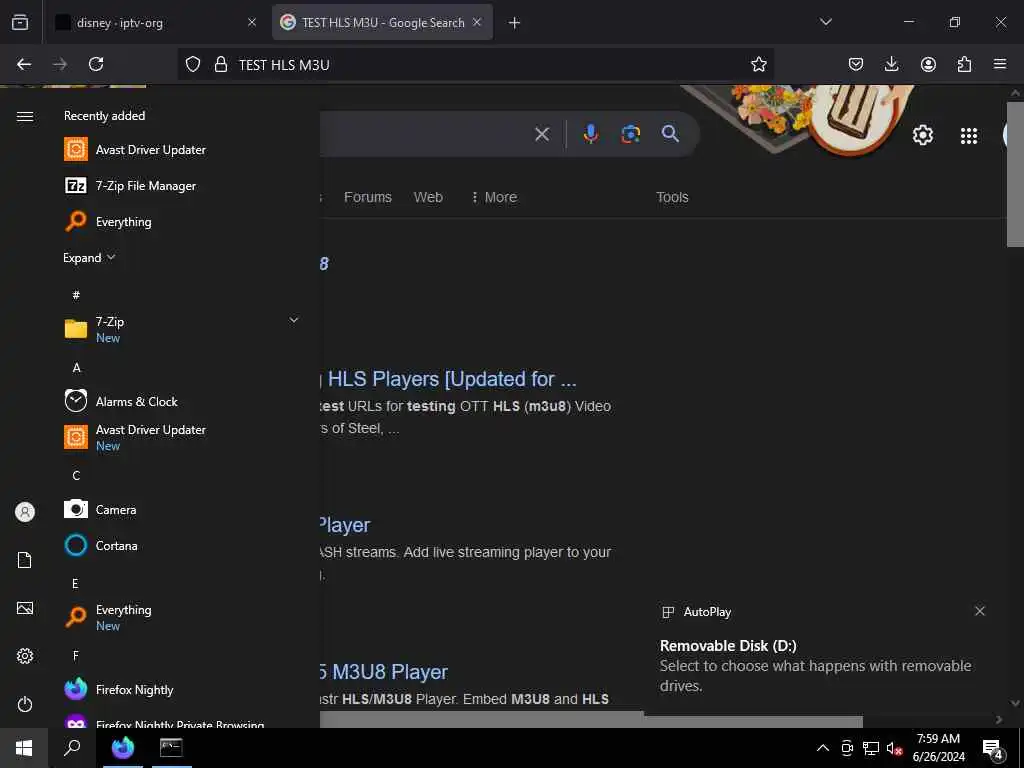Expand the Recently added list
The height and width of the screenshot is (768, 1024).
[x=89, y=258]
